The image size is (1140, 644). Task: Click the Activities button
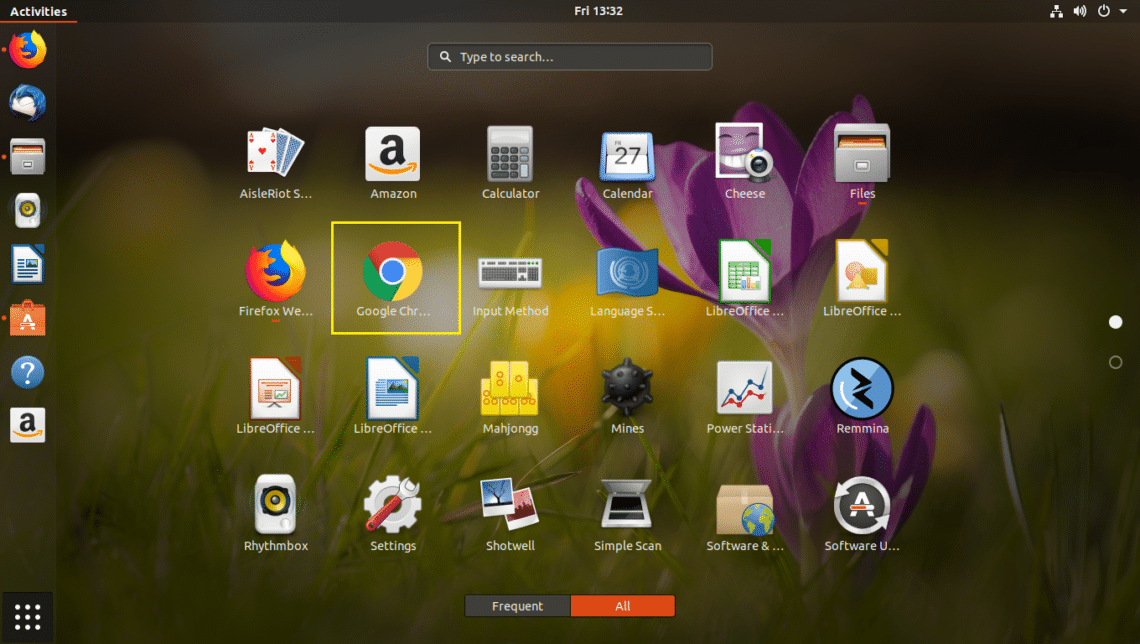tap(39, 11)
